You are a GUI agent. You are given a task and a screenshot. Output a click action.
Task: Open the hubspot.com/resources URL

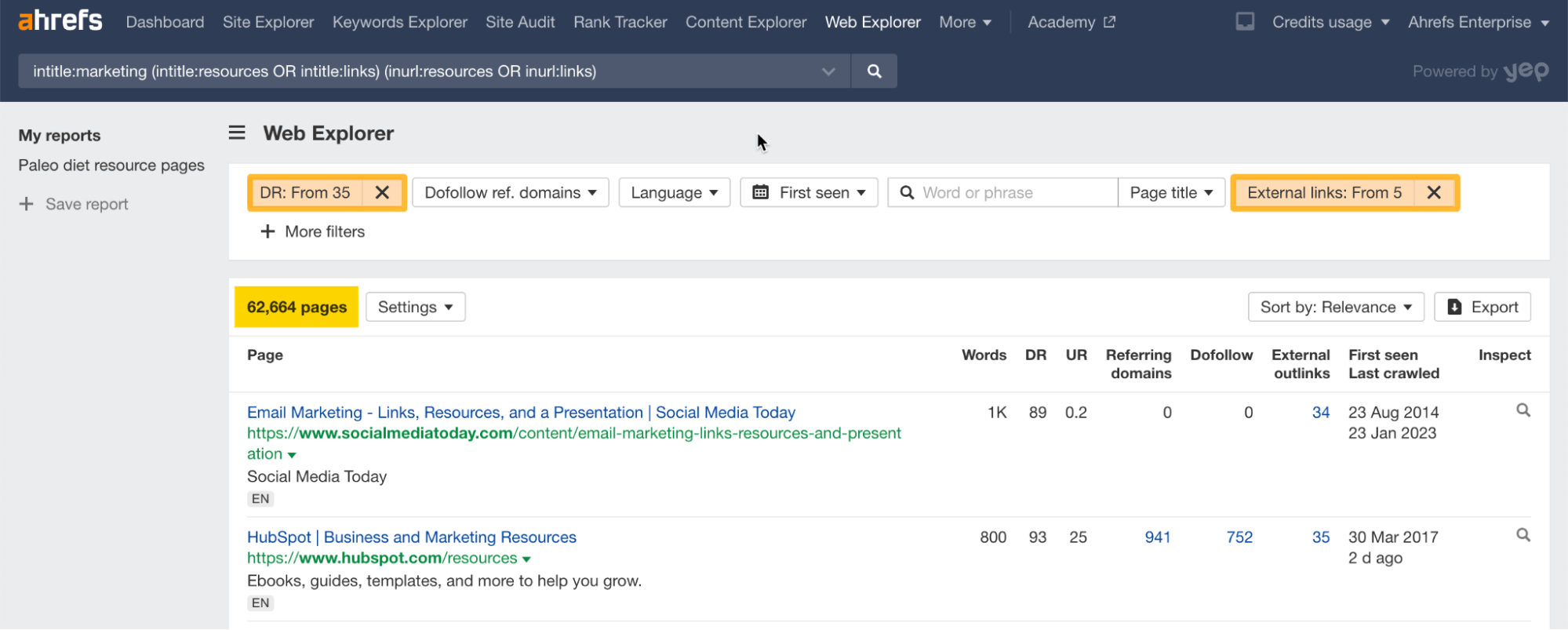click(382, 558)
